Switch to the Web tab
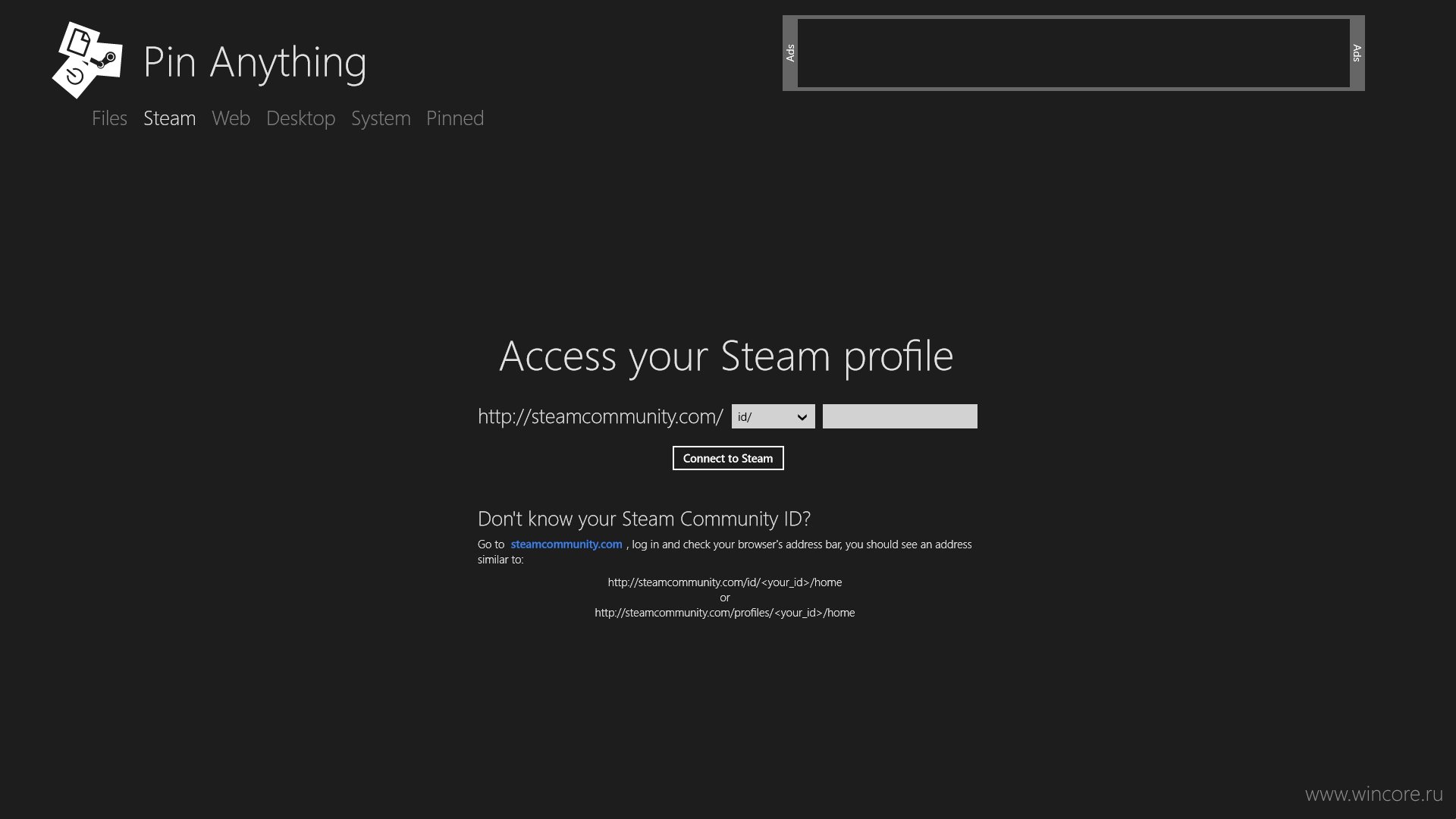This screenshot has height=819, width=1456. (x=231, y=118)
